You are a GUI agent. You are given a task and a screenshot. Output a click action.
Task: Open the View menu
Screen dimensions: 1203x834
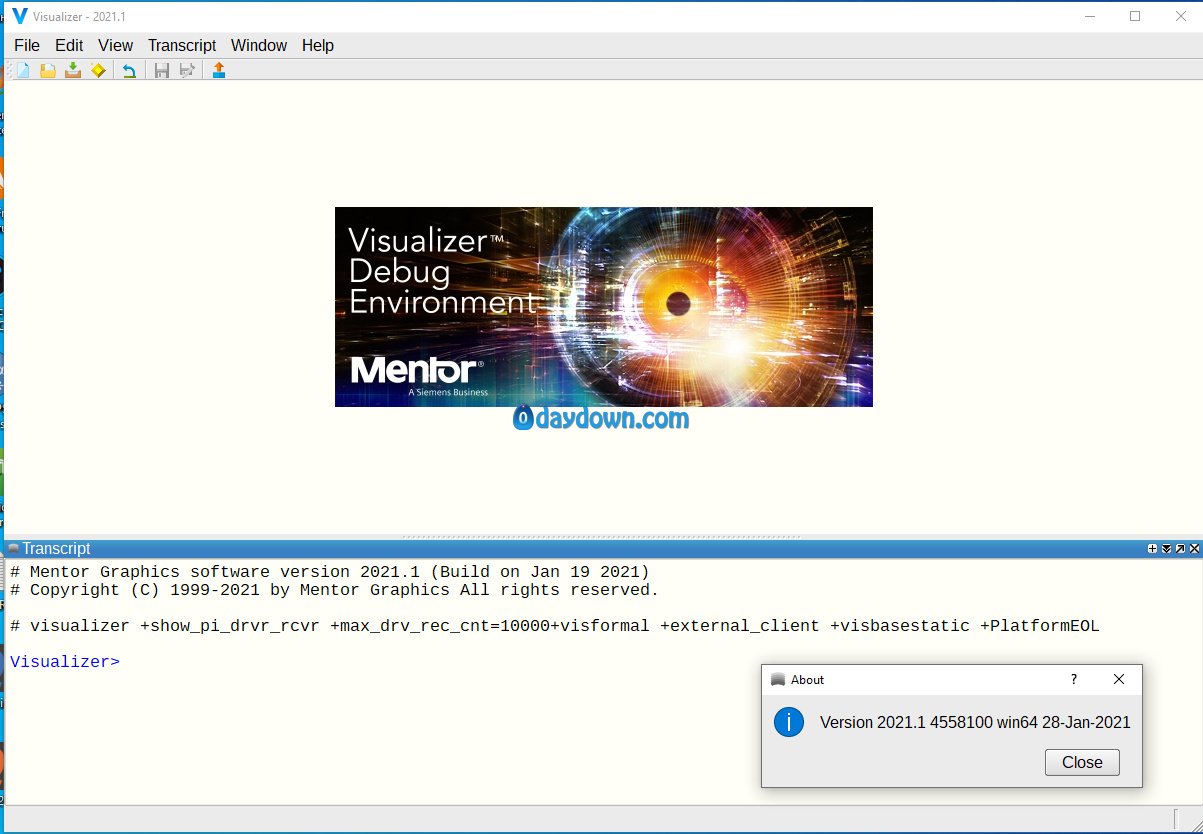[x=116, y=45]
